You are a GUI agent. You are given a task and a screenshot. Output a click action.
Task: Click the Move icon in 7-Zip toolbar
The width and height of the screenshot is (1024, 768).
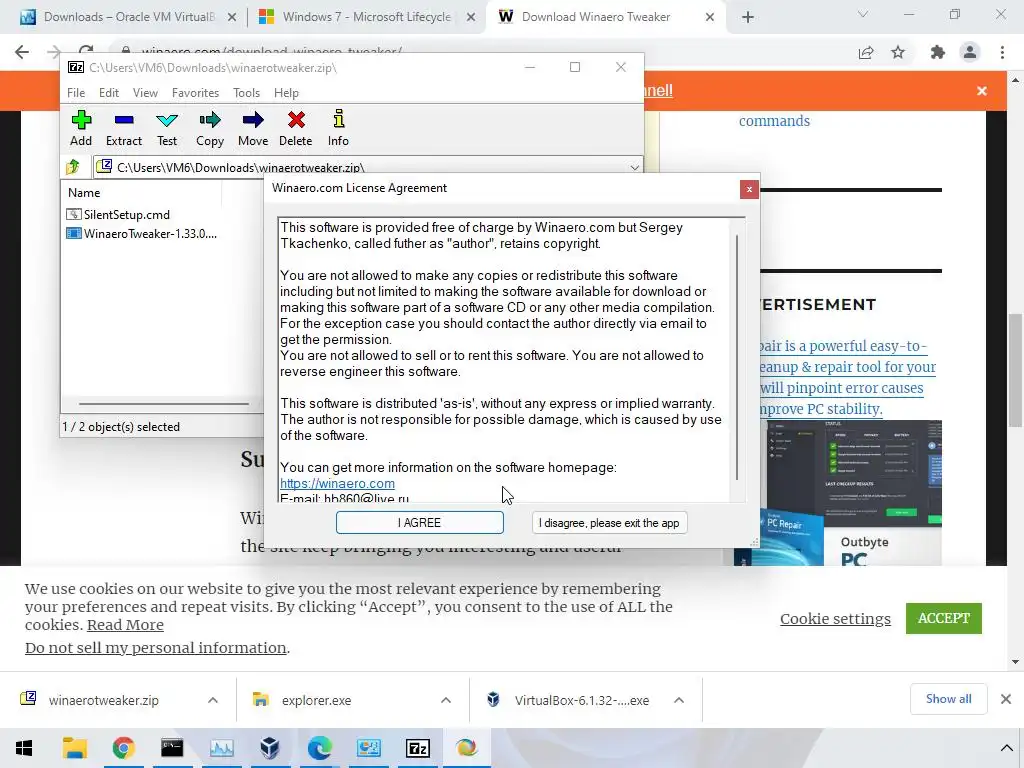(x=253, y=128)
